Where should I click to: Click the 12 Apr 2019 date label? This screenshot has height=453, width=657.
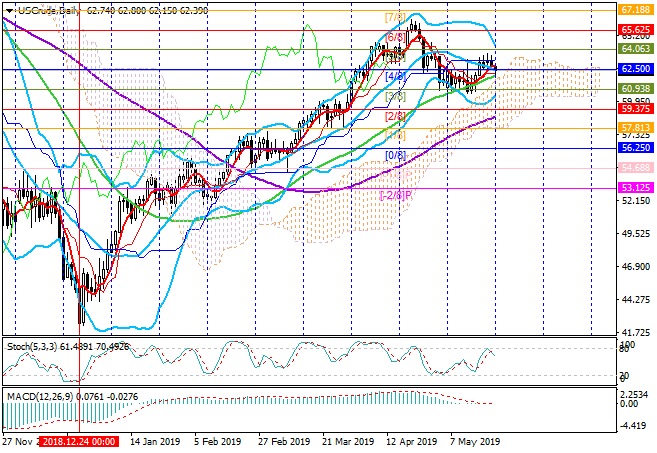click(x=412, y=441)
